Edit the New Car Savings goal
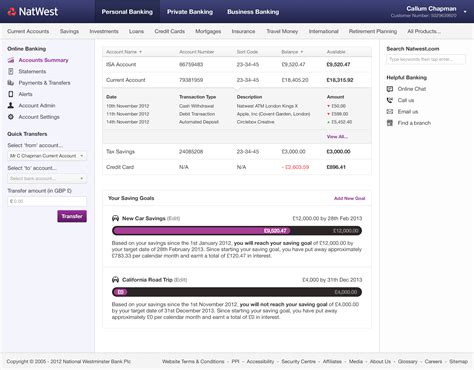The width and height of the screenshot is (474, 370). [173, 218]
